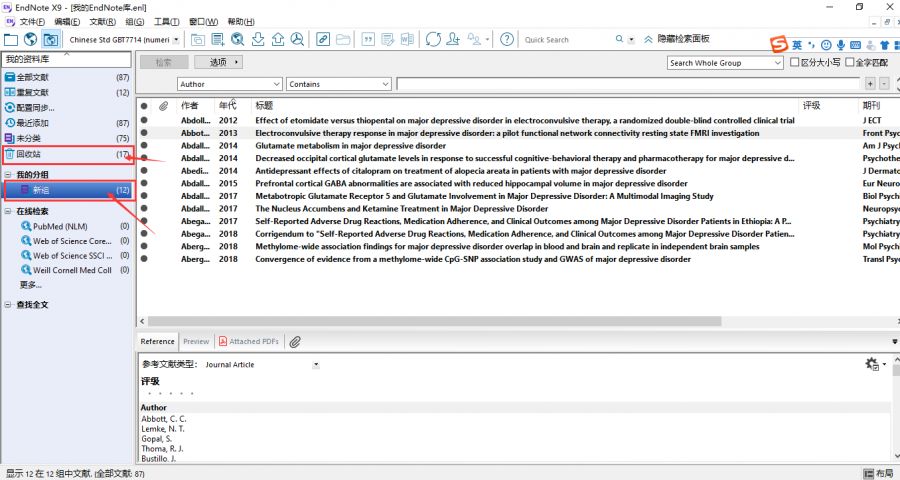Image resolution: width=900 pixels, height=480 pixels.
Task: Click Open File folder icon in toolbar
Action: 343,40
